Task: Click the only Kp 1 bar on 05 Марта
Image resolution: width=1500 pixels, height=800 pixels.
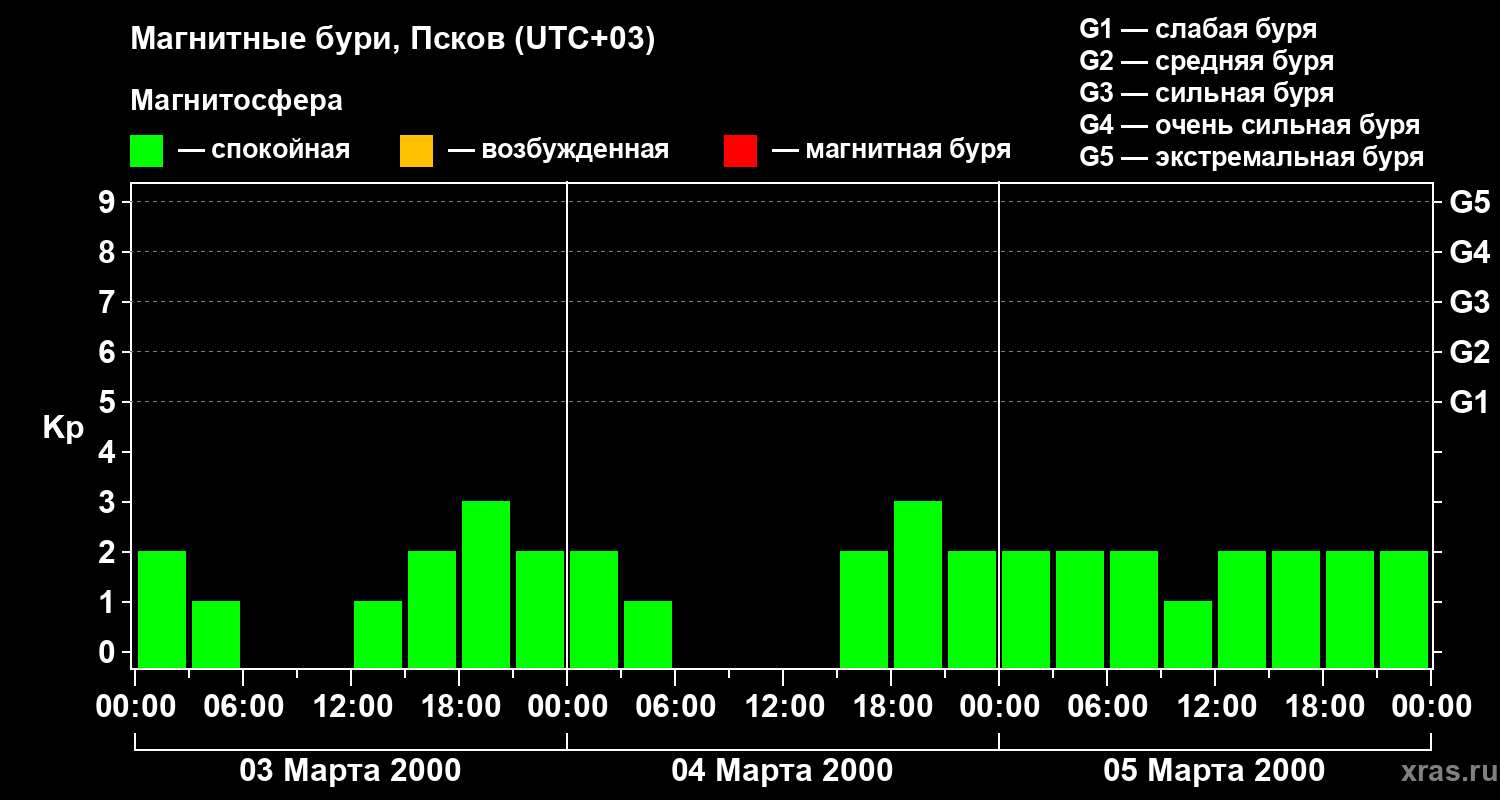Action: [x=1188, y=634]
